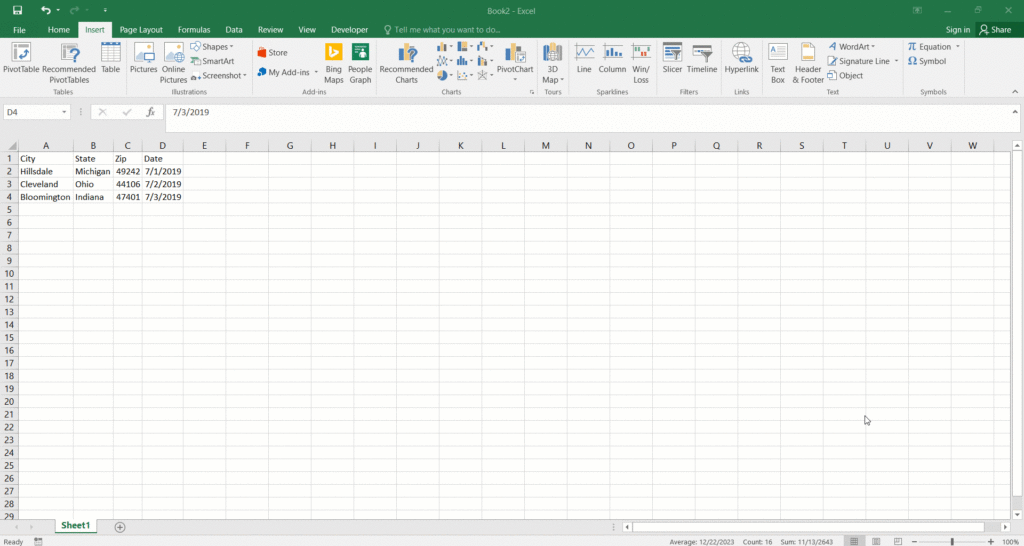Open the Recommended Charts gallery
Viewport: 1024px width, 546px height.
point(406,60)
